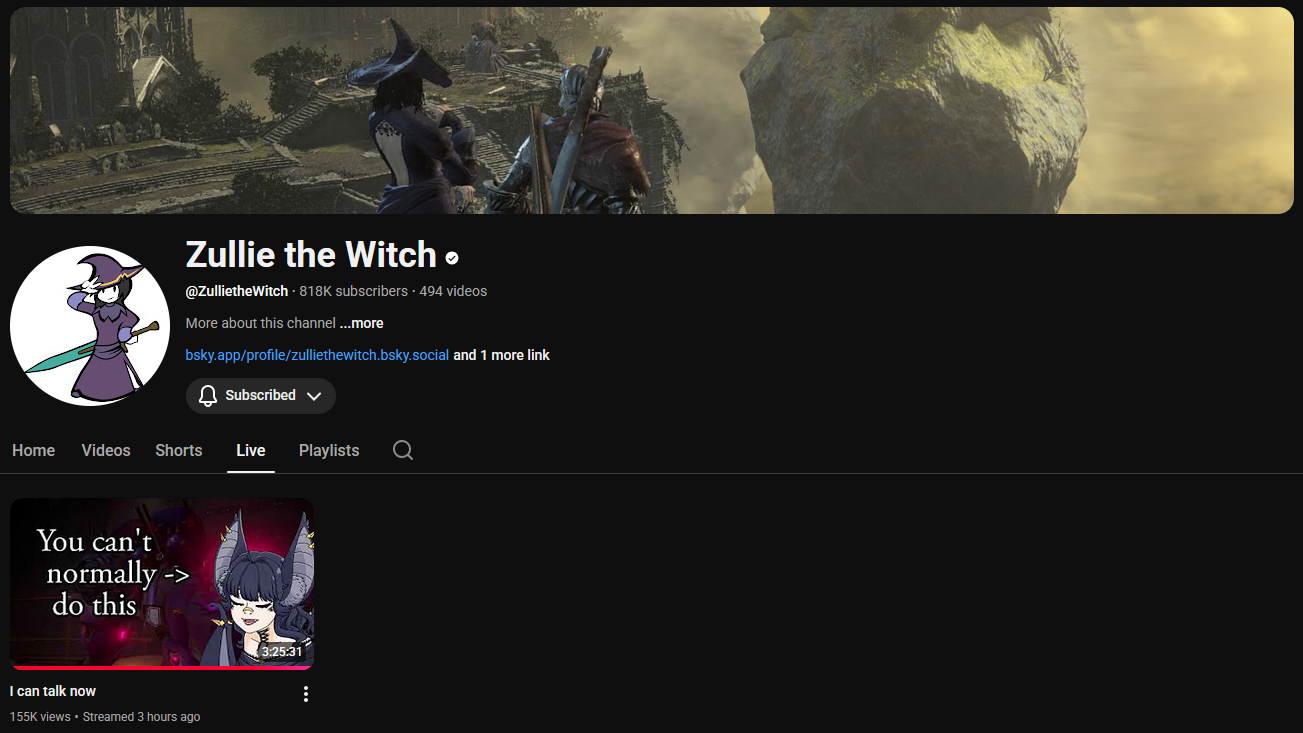Click the 'Streamed 3 hours ago' text
Viewport: 1303px width, 733px height.
pos(141,717)
